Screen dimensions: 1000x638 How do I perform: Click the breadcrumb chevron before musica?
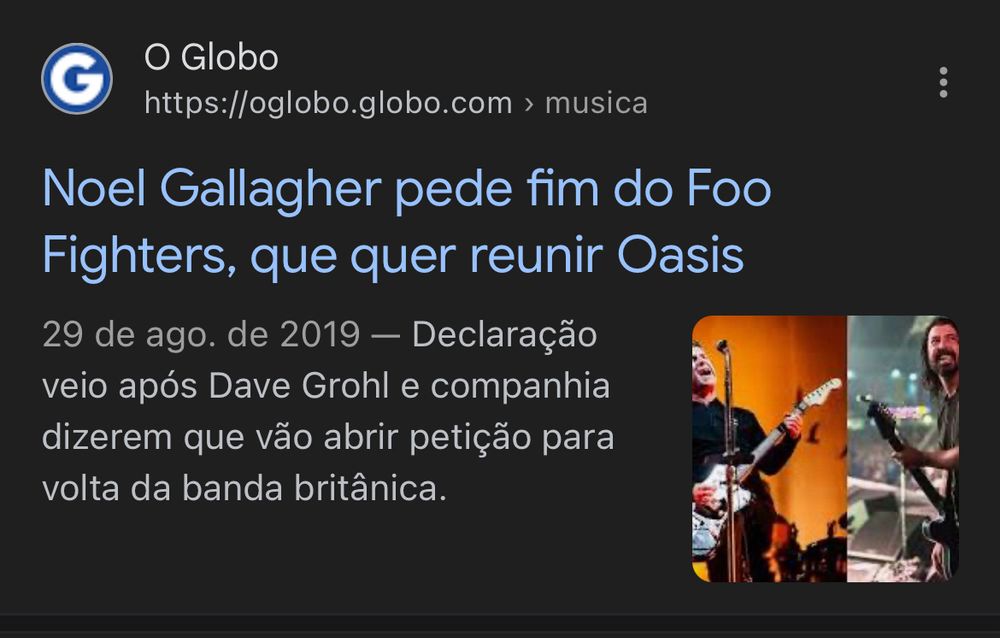529,104
